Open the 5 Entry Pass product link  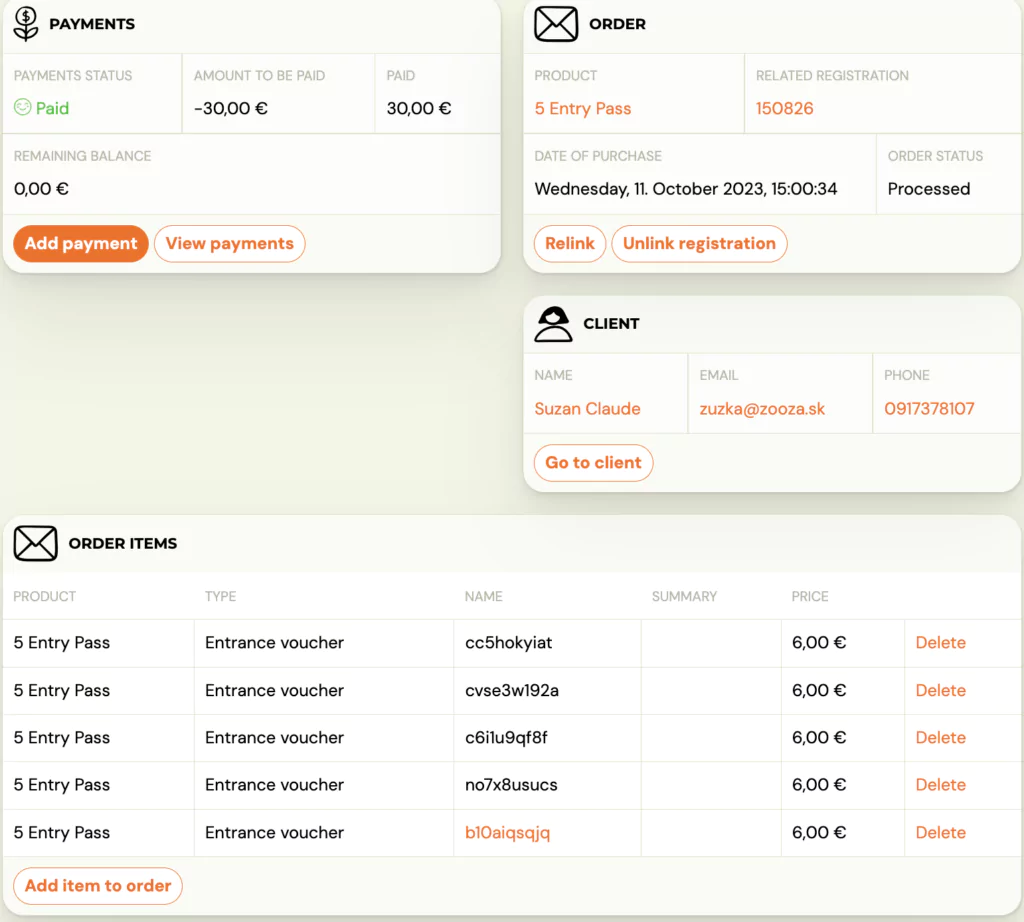tap(583, 108)
